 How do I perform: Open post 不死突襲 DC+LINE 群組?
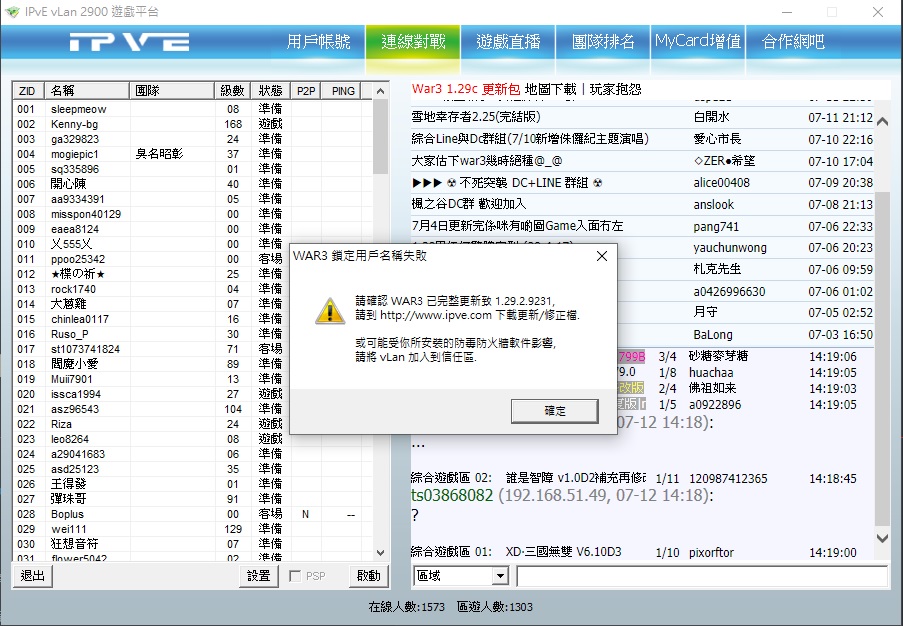pyautogui.click(x=507, y=183)
